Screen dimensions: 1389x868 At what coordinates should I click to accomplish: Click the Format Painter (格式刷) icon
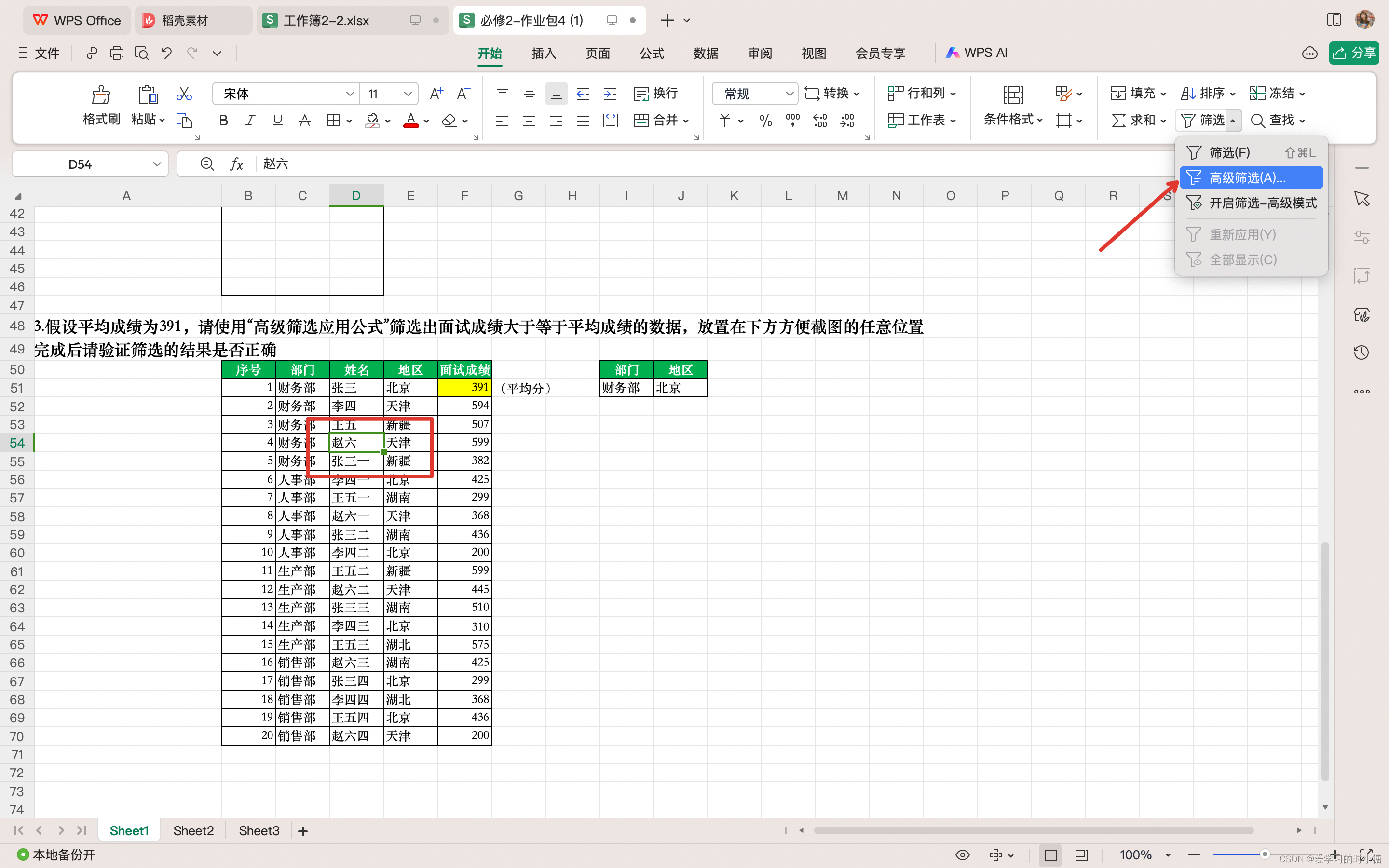pyautogui.click(x=101, y=95)
